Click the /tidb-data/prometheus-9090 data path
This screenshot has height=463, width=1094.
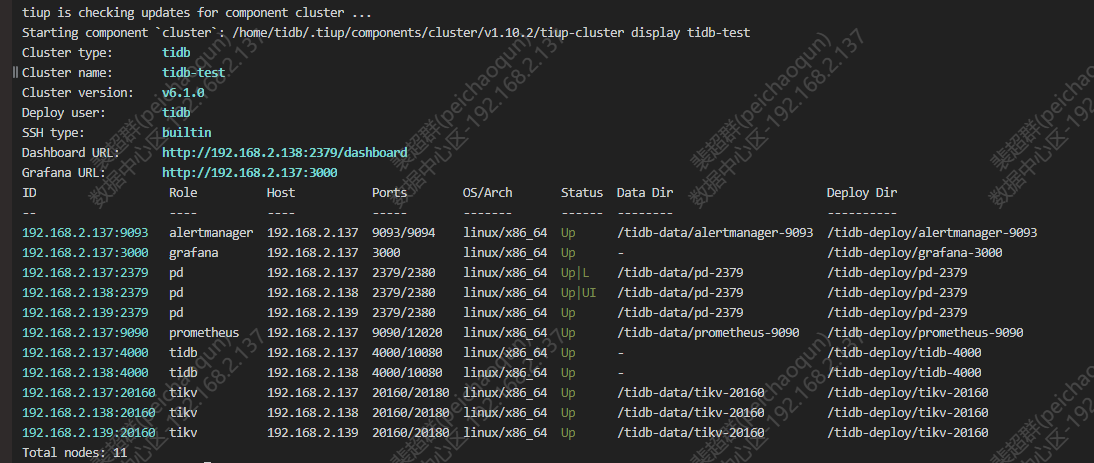[708, 332]
